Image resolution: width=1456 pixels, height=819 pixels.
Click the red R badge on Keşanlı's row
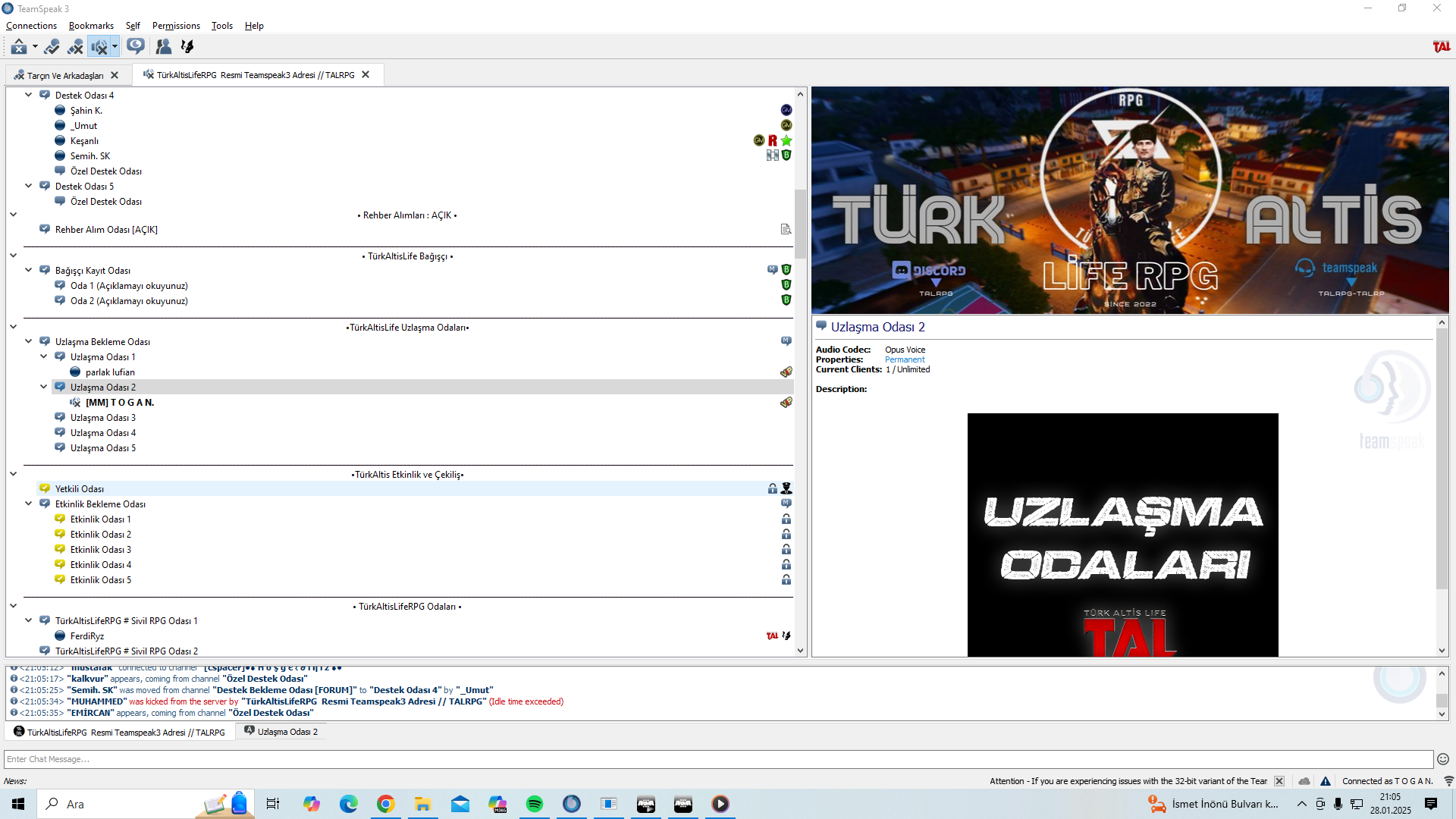pyautogui.click(x=773, y=140)
